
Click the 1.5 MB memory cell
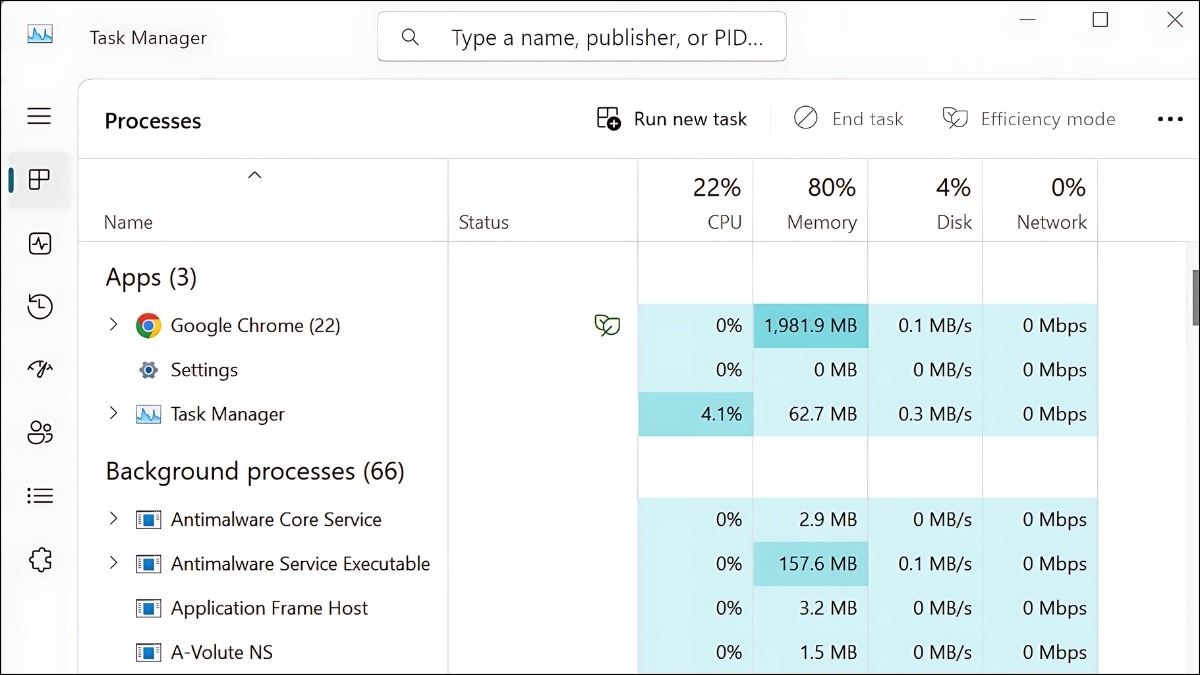pyautogui.click(x=811, y=653)
